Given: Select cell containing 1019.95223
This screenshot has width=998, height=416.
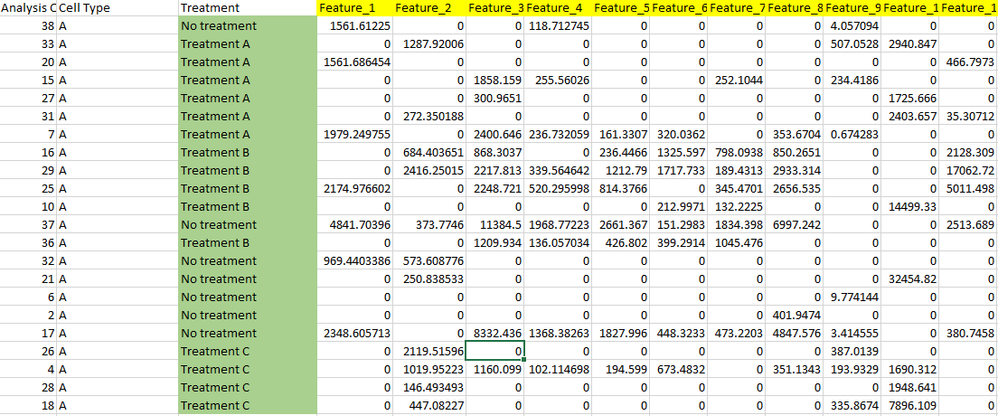Looking at the screenshot, I should [x=429, y=370].
